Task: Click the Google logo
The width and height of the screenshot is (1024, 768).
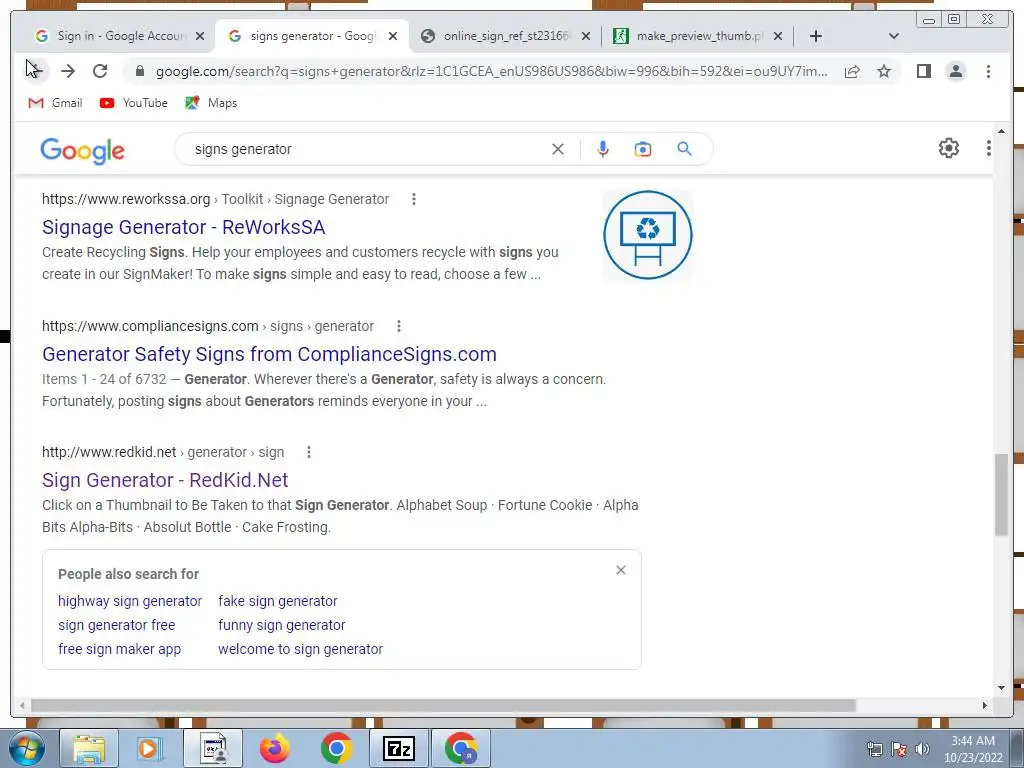Action: (x=82, y=150)
